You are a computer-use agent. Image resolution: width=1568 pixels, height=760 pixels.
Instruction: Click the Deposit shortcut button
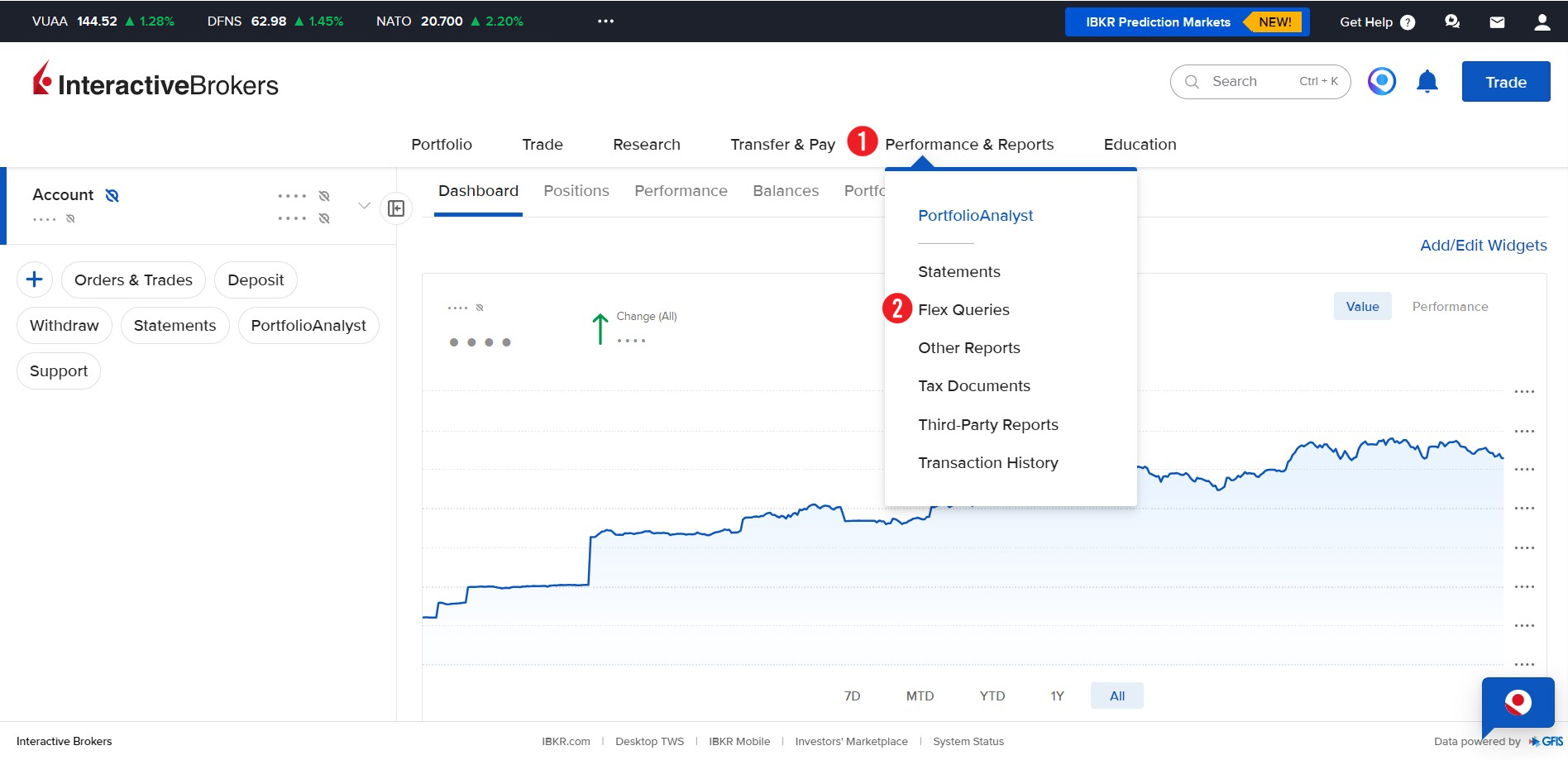click(x=256, y=280)
